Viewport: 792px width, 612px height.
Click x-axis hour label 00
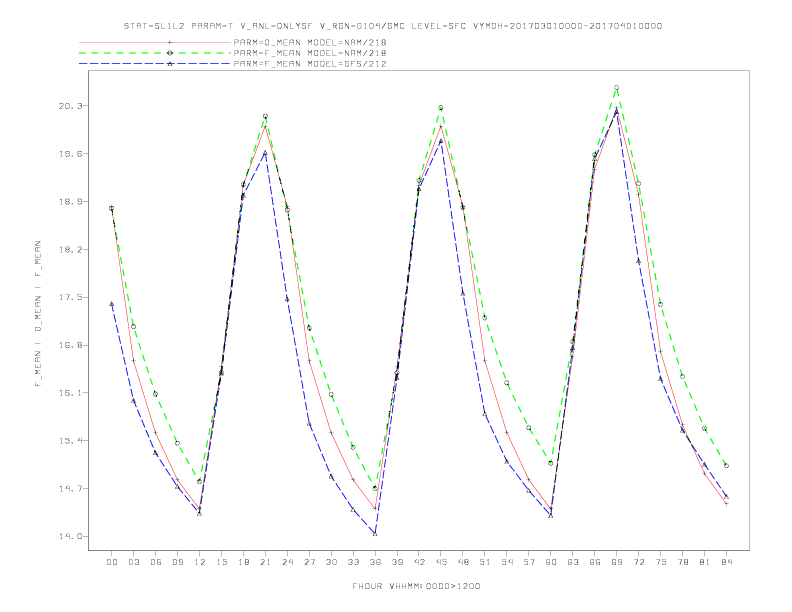[112, 562]
